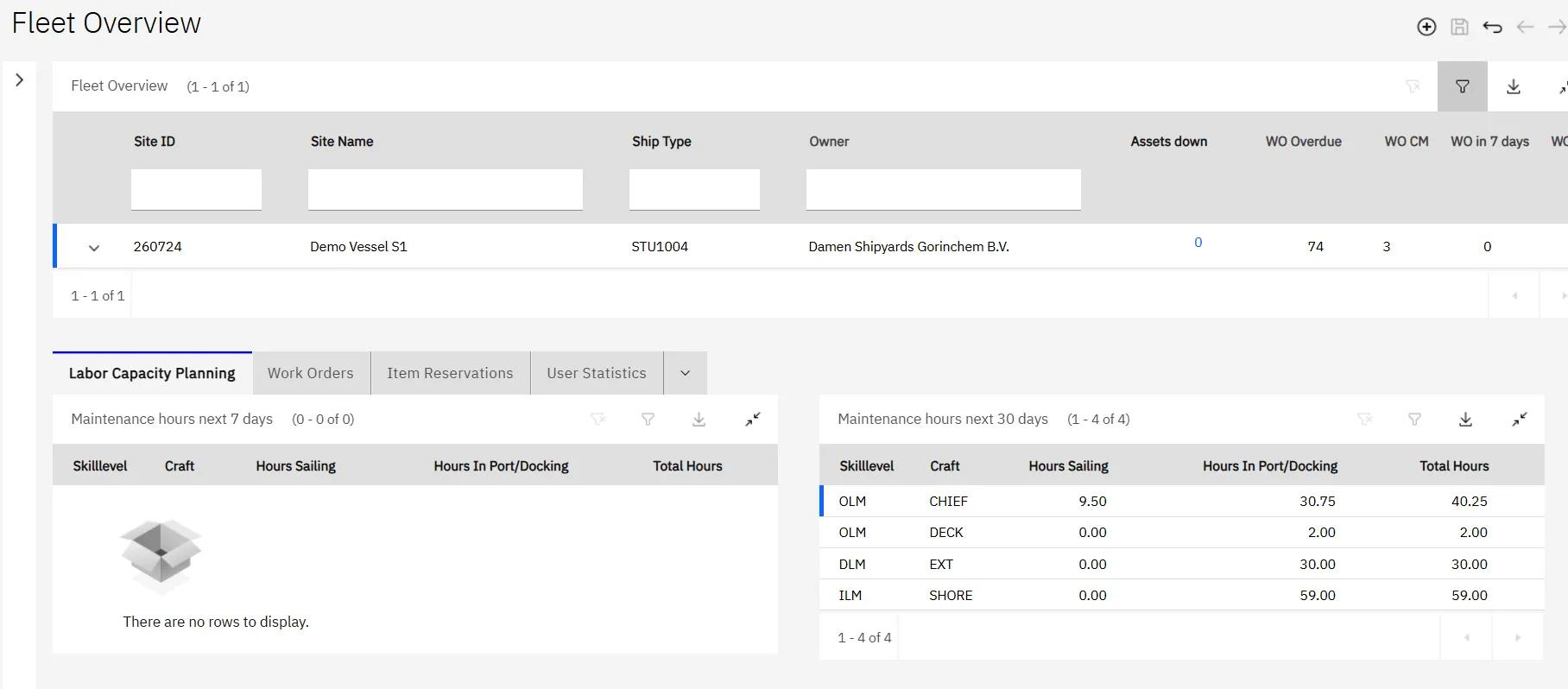Screen dimensions: 1568x689
Task: Click the undo arrow icon in header
Action: click(1492, 27)
